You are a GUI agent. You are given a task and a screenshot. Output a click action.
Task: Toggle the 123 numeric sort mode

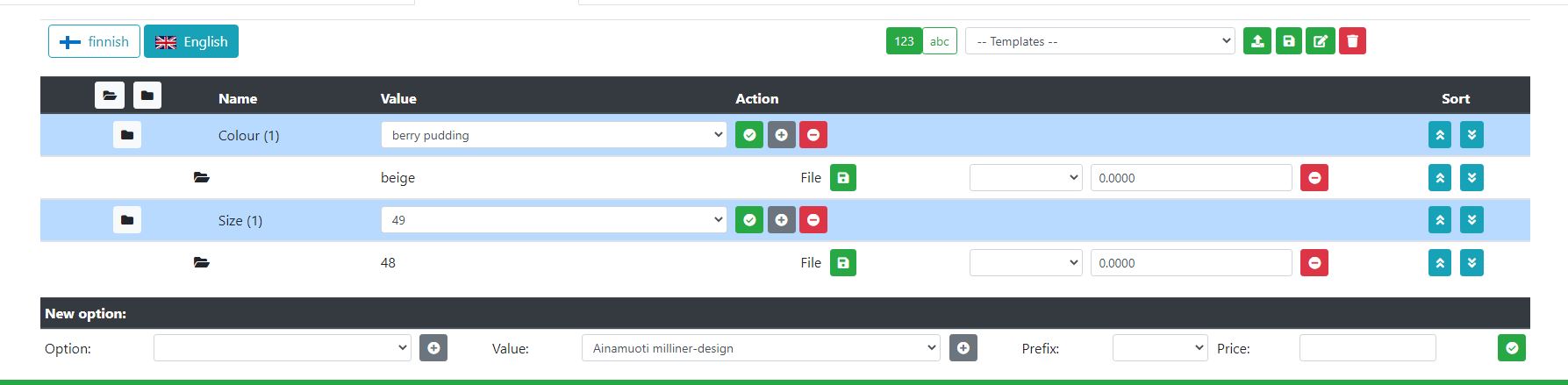[x=904, y=41]
